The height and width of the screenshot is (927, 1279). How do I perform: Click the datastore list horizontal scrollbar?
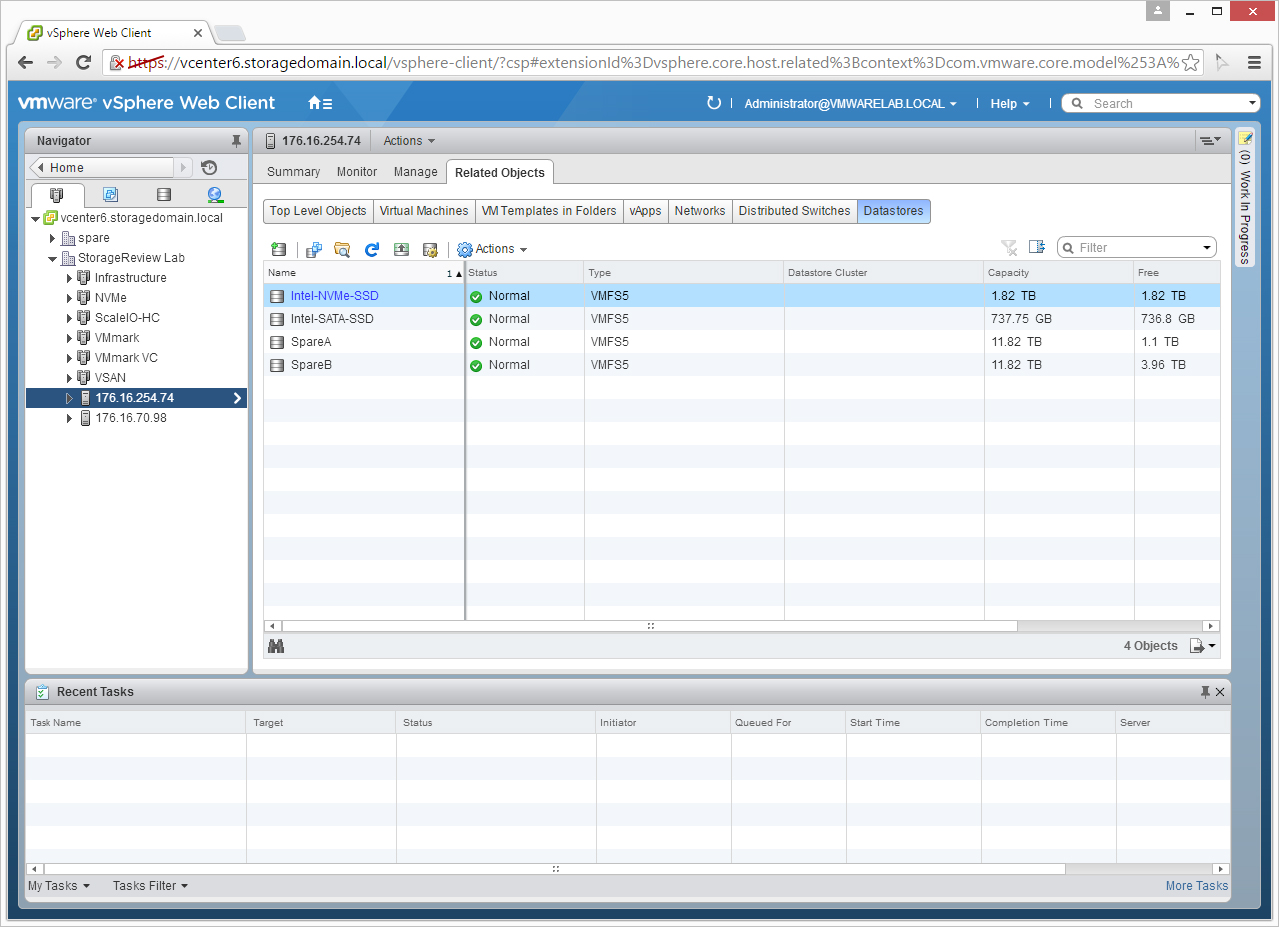(650, 626)
